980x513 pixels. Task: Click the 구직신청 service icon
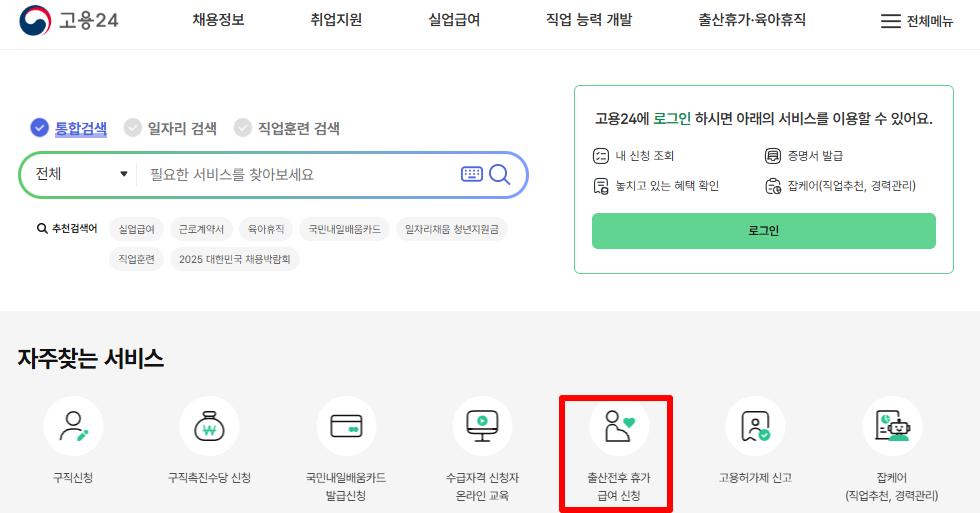[x=73, y=426]
